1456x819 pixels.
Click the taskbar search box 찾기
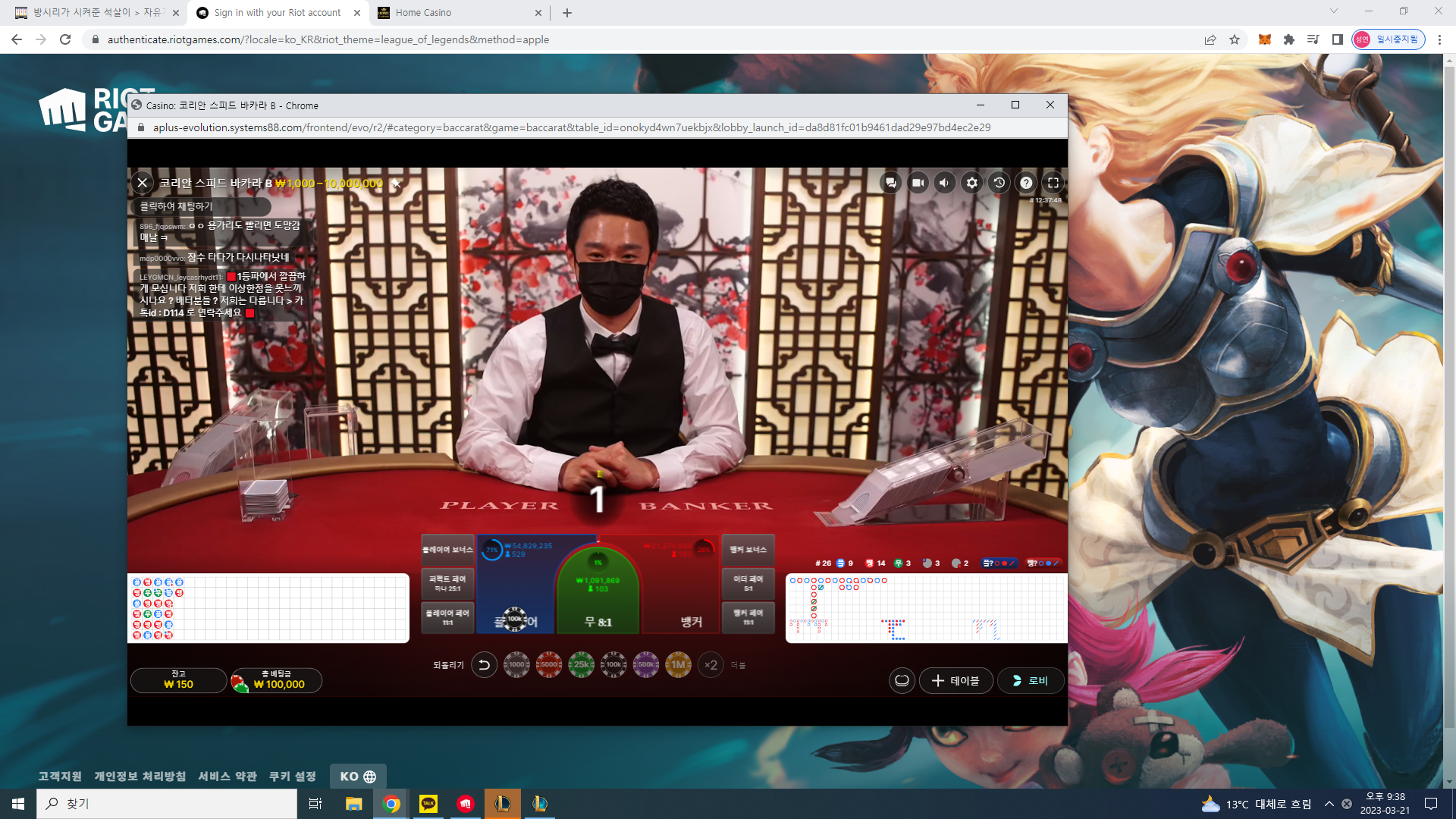click(x=167, y=804)
